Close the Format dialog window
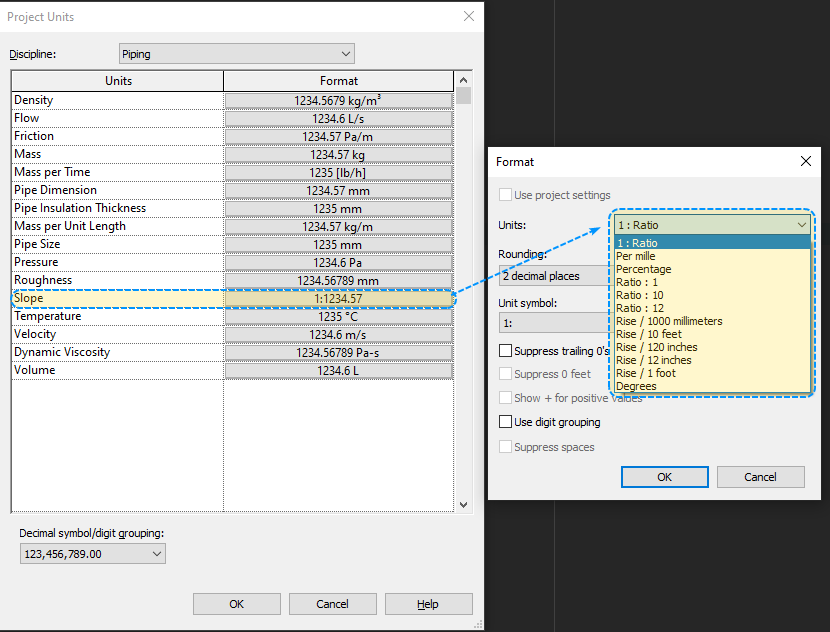 click(806, 161)
